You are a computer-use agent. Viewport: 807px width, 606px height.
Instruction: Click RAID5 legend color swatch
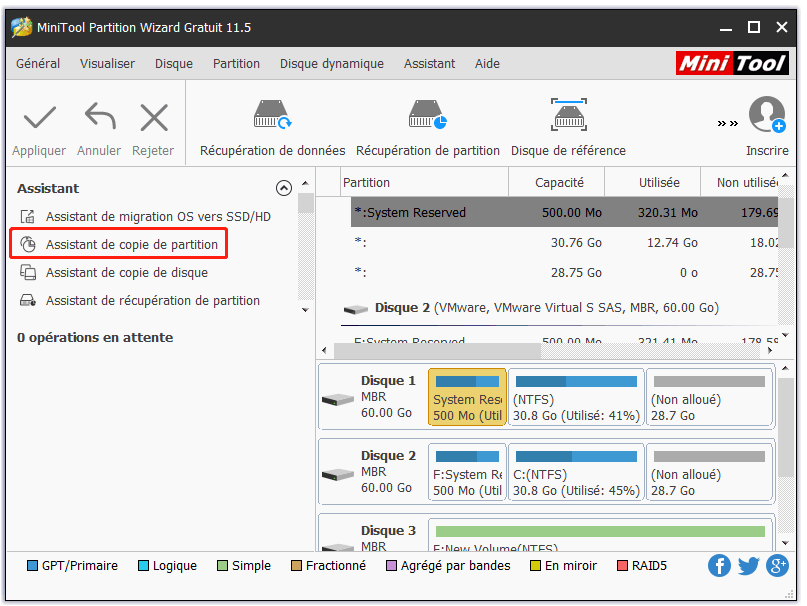622,565
